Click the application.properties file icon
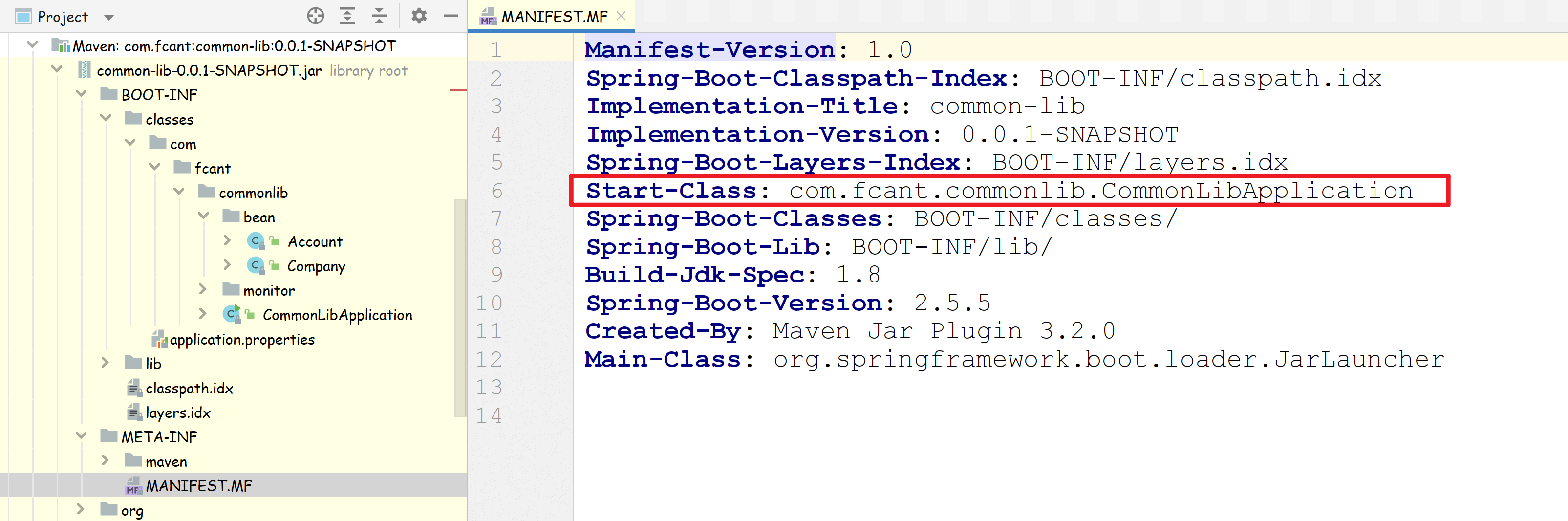This screenshot has height=521, width=1568. 159,339
